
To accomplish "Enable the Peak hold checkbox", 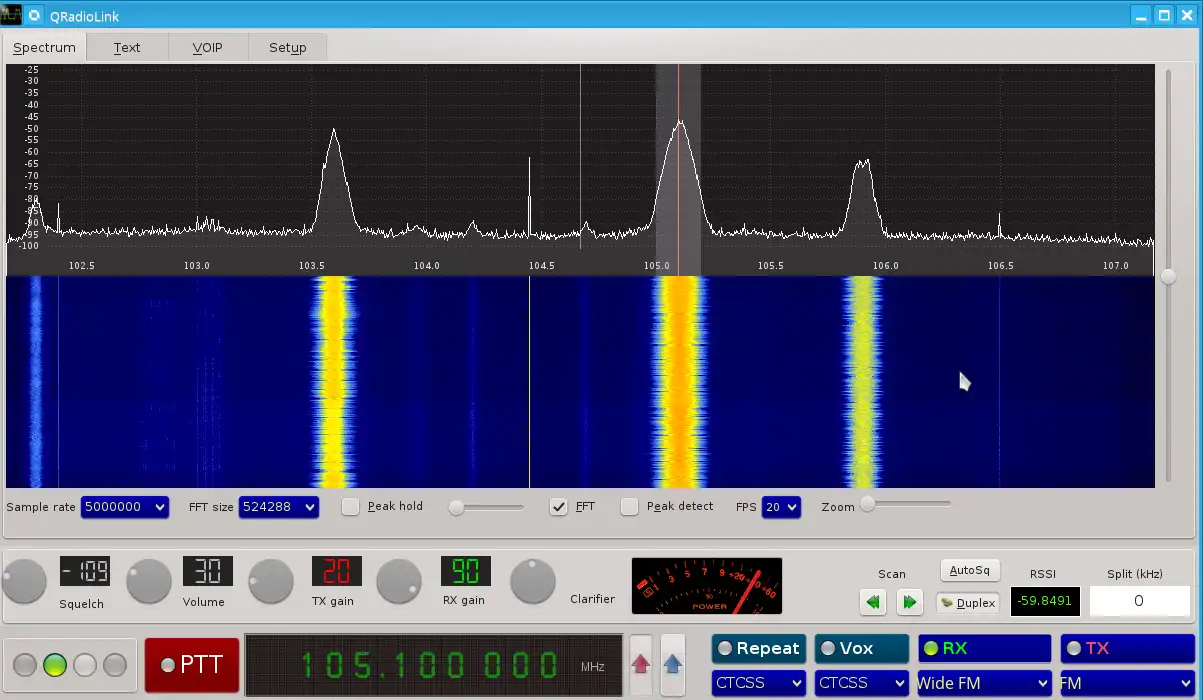I will pyautogui.click(x=351, y=507).
